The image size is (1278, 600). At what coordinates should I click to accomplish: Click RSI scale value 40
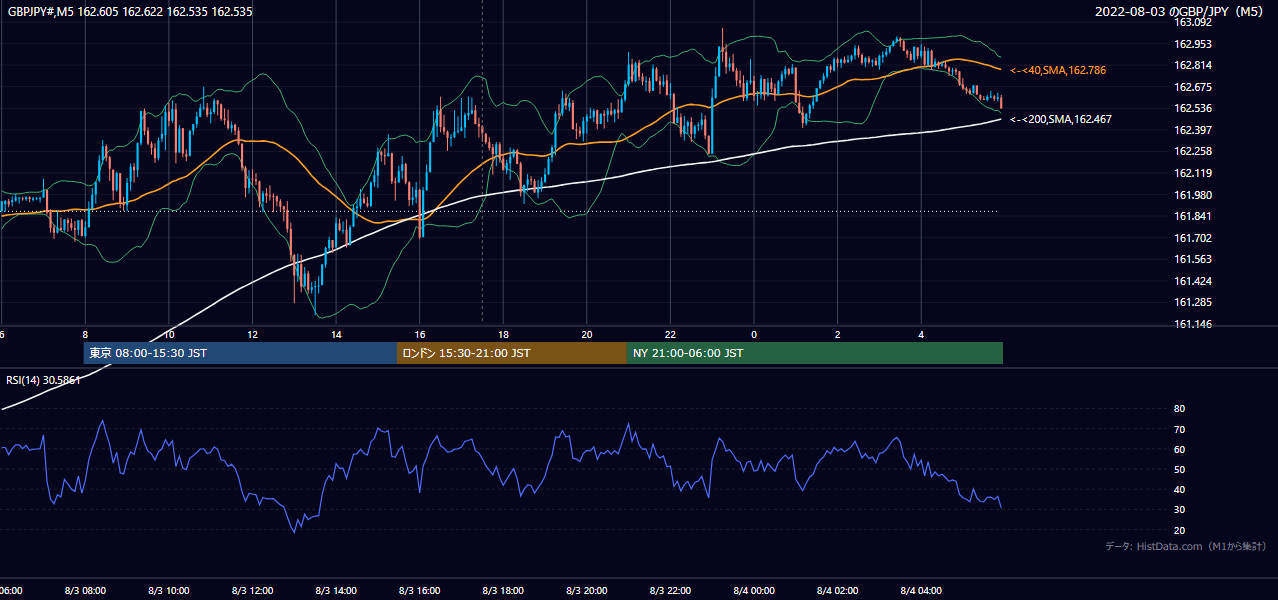click(1179, 490)
